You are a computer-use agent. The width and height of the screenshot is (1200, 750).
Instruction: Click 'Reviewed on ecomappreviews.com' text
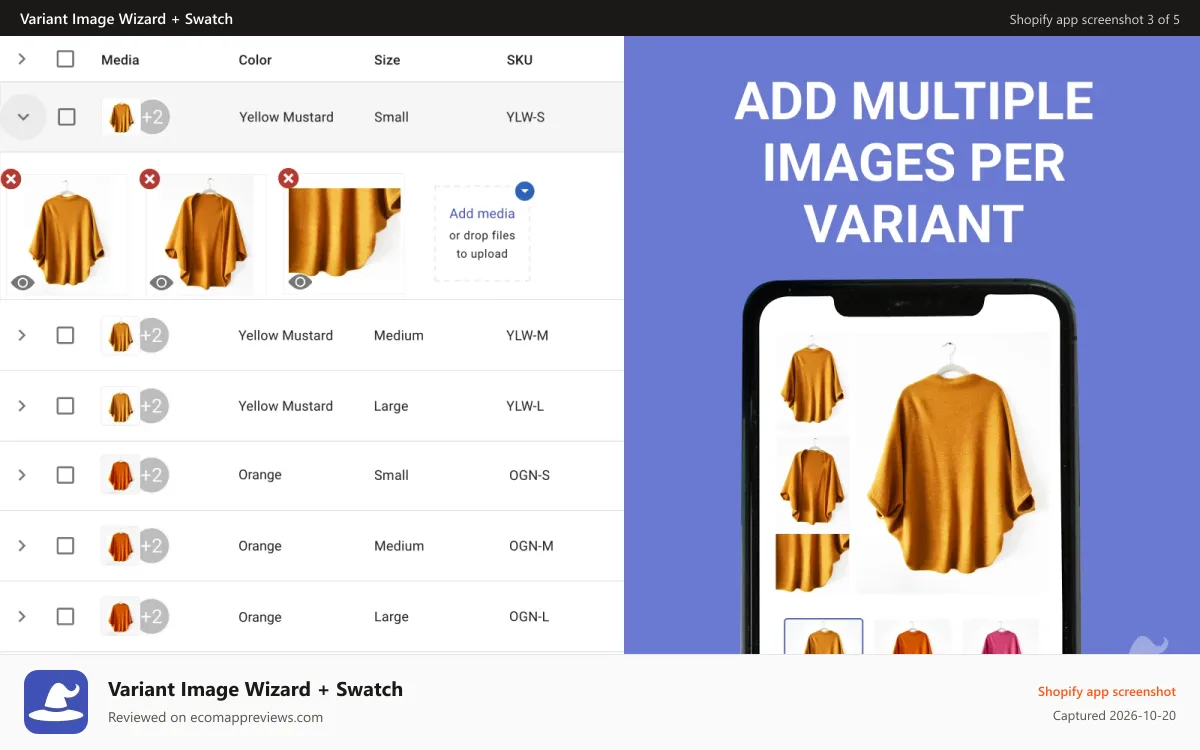coord(215,717)
